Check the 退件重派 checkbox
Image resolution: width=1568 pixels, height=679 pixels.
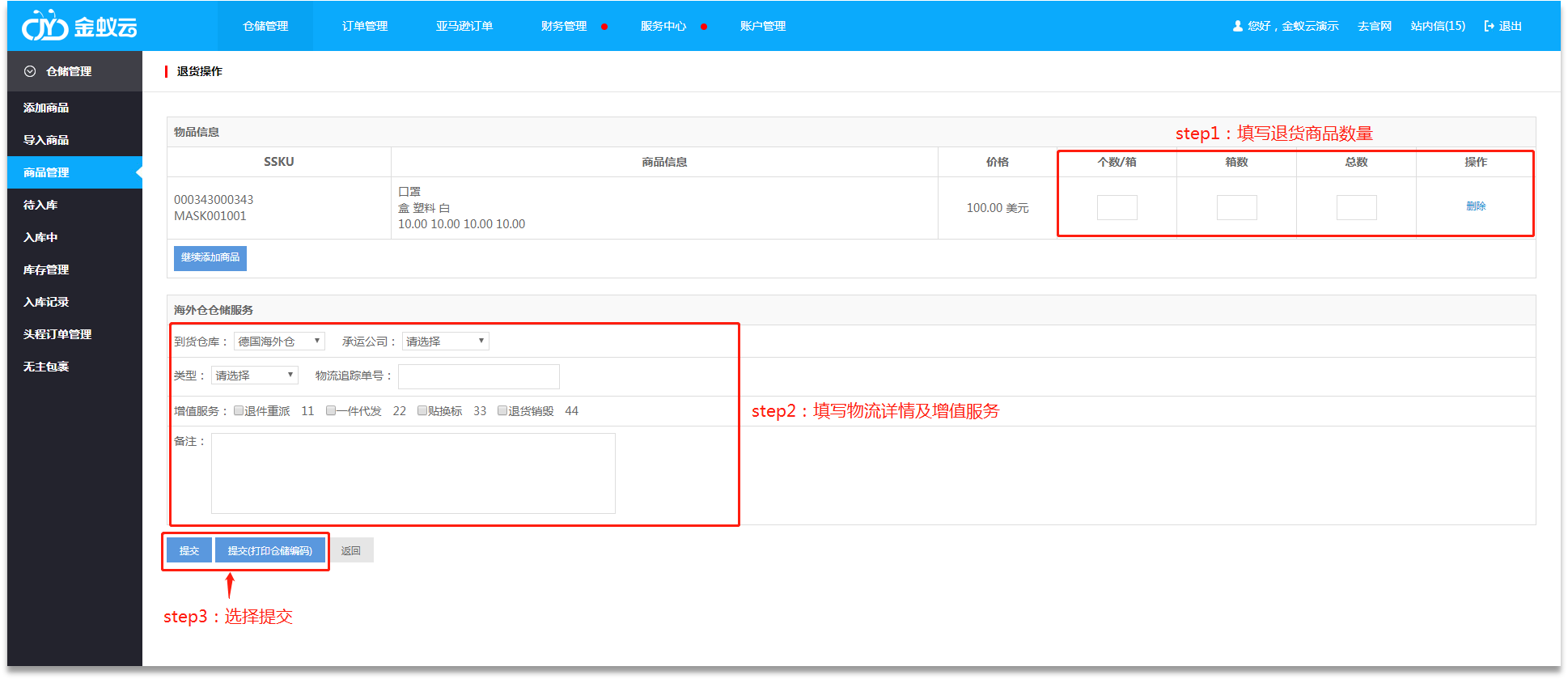tap(239, 410)
